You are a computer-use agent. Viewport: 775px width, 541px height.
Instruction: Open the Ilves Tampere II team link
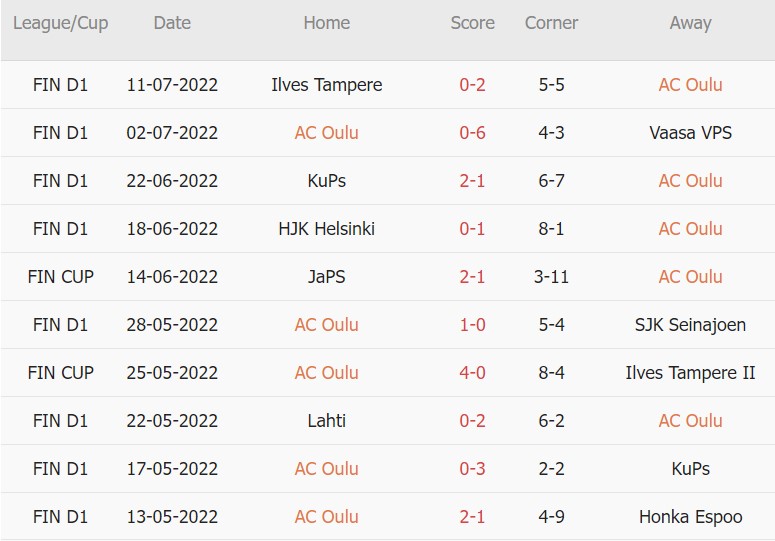pos(690,373)
